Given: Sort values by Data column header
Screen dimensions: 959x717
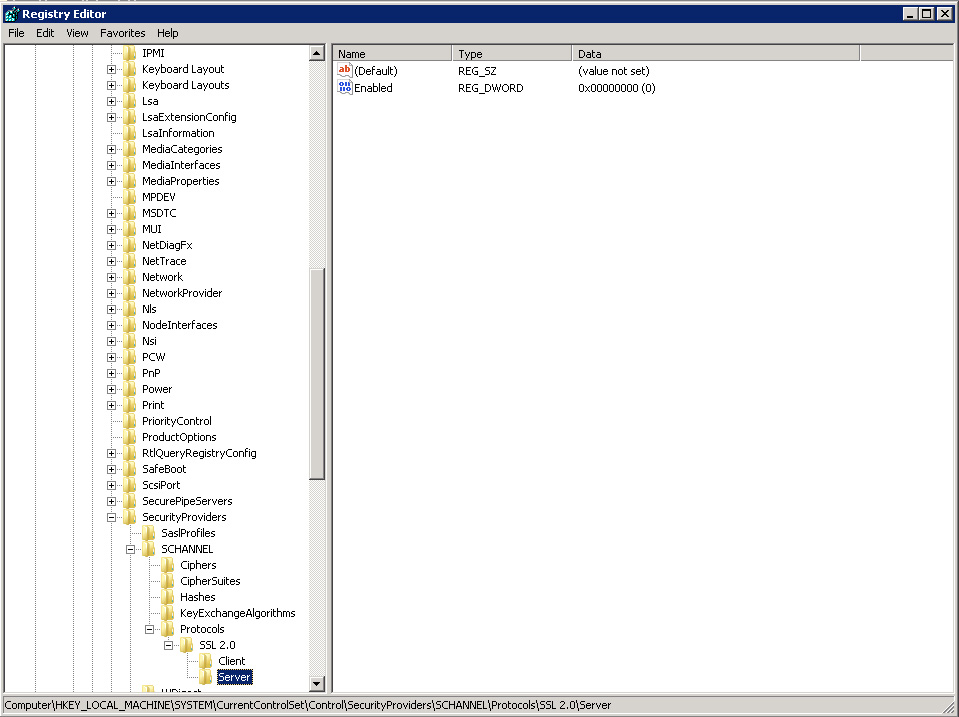Looking at the screenshot, I should pyautogui.click(x=716, y=54).
